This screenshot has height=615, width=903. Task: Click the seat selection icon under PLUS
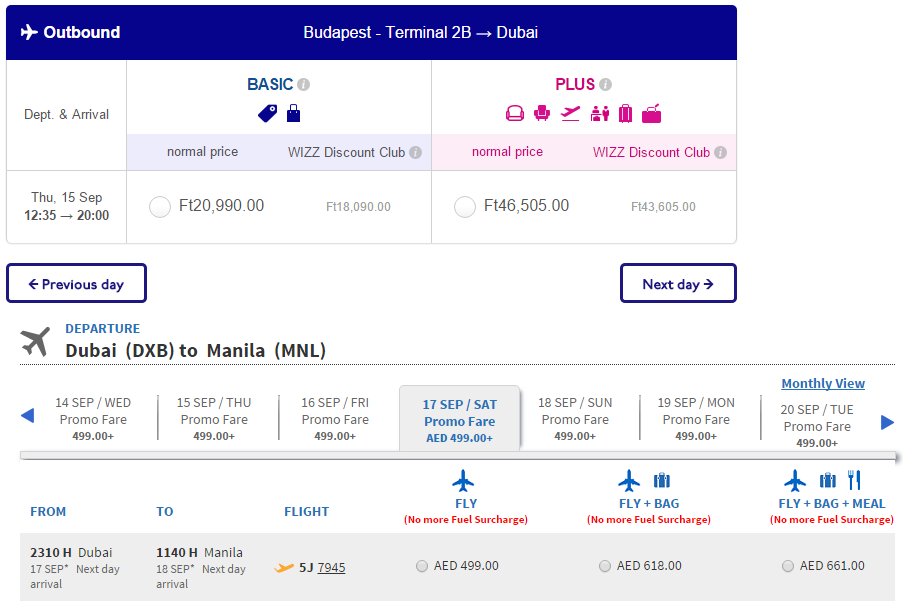[x=542, y=113]
